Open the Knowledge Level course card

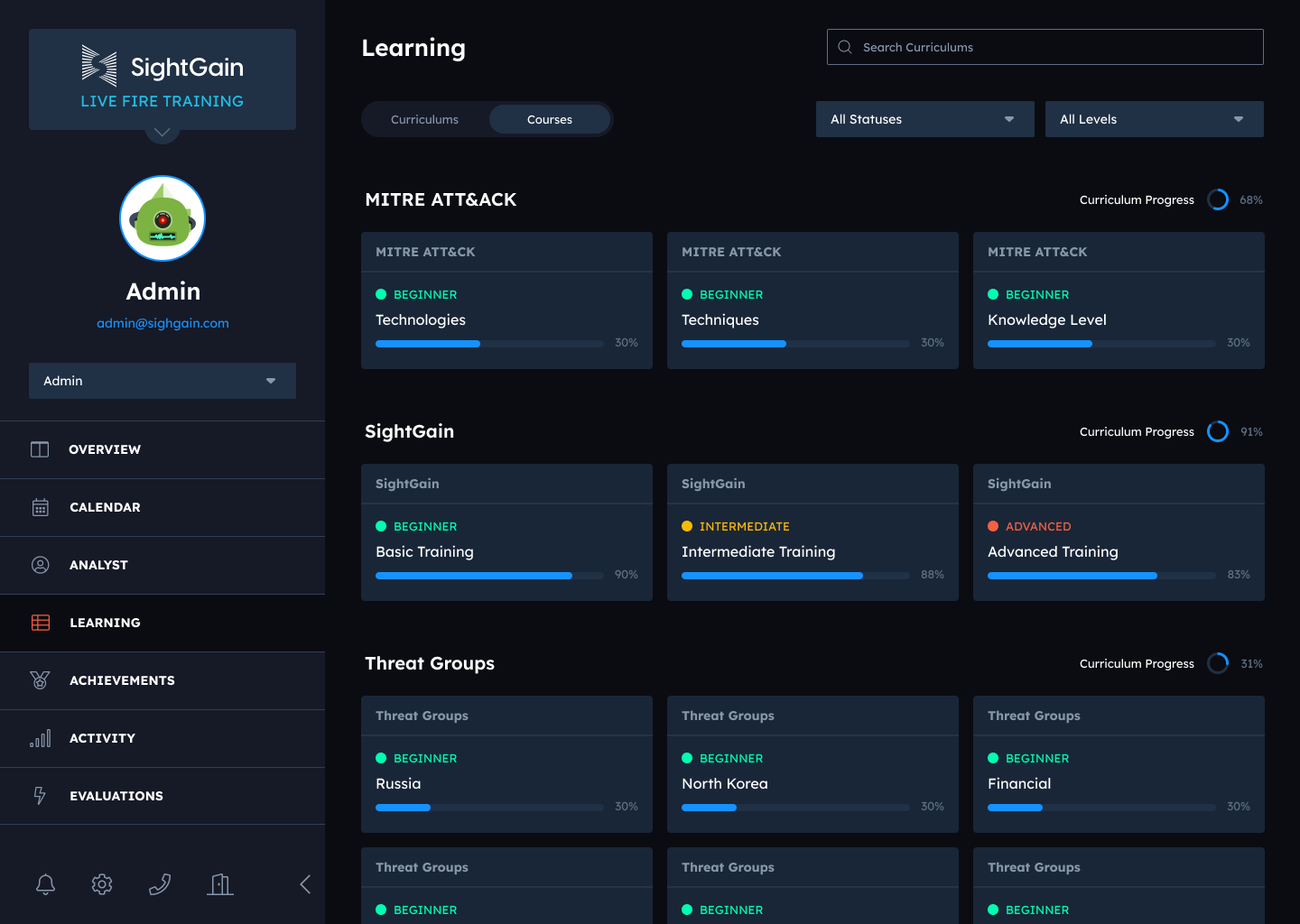[1119, 300]
